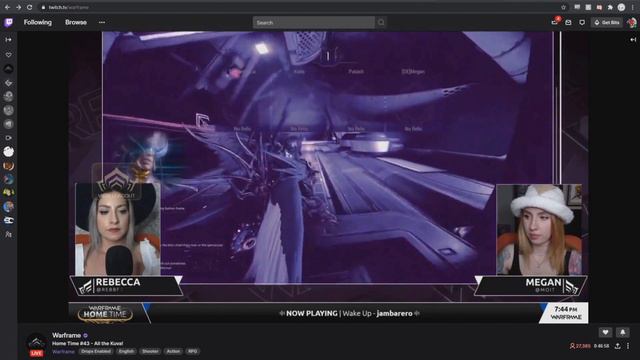
Task: Open the Warframe channel name link
Action: point(67,335)
